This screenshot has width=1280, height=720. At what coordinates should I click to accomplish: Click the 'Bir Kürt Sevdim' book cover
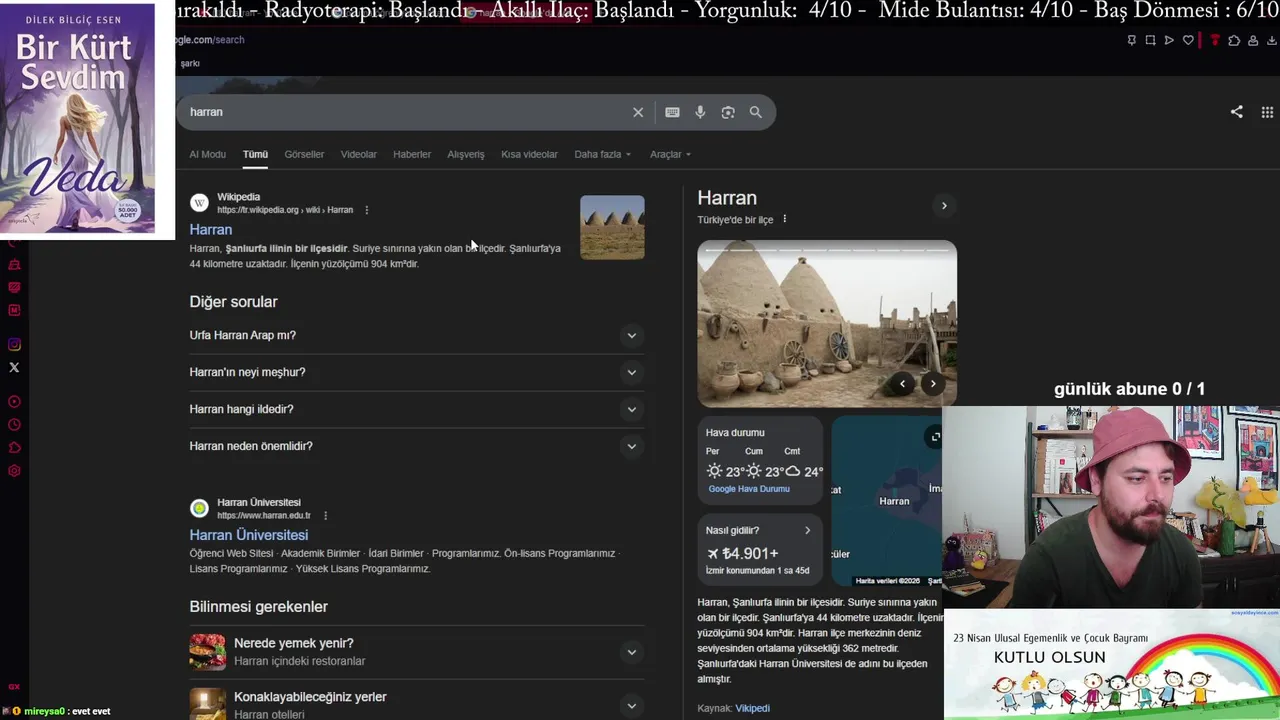tap(78, 119)
